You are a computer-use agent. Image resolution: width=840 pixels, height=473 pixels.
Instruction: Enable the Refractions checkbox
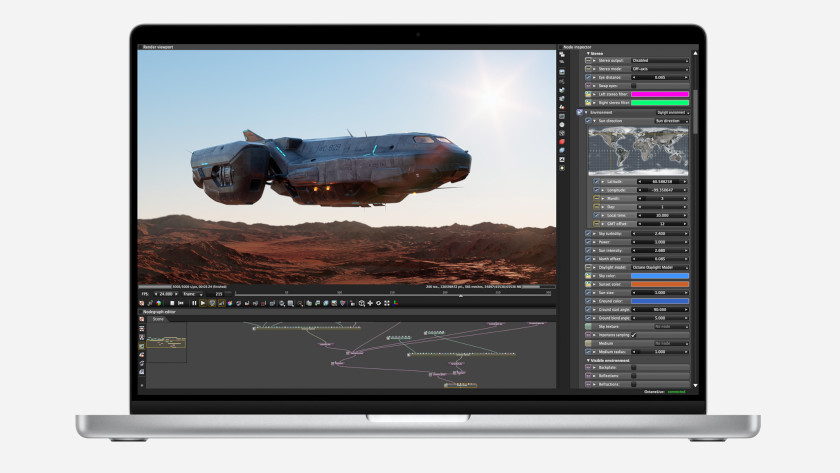(634, 384)
